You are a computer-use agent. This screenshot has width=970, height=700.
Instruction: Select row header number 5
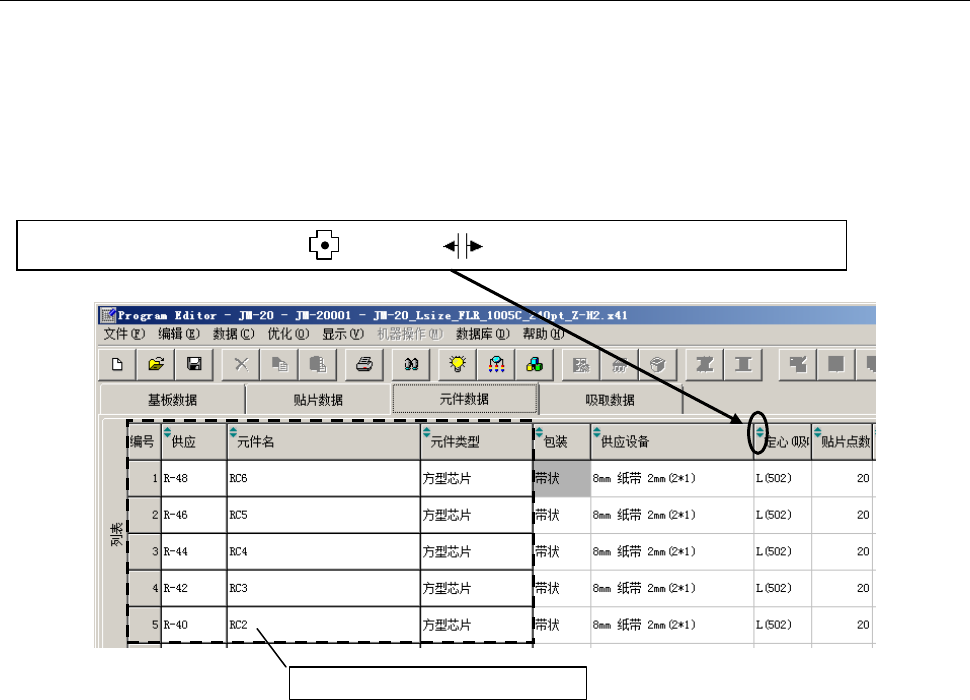pos(144,625)
